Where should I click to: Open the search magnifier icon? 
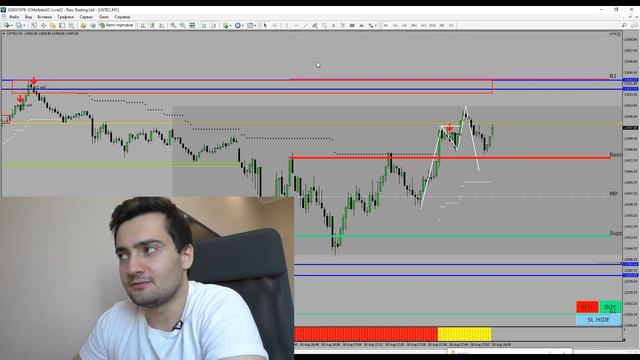(624, 25)
